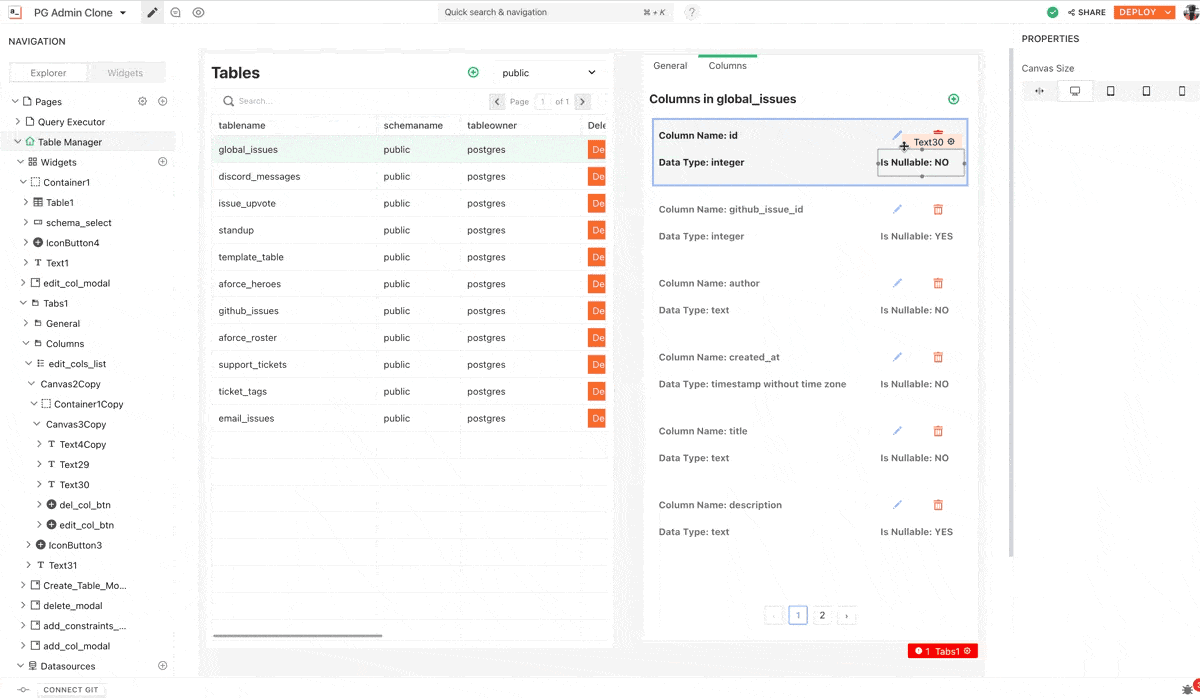Image resolution: width=1200 pixels, height=698 pixels.
Task: Collapse the Tabs1 tree node
Action: pyautogui.click(x=21, y=303)
